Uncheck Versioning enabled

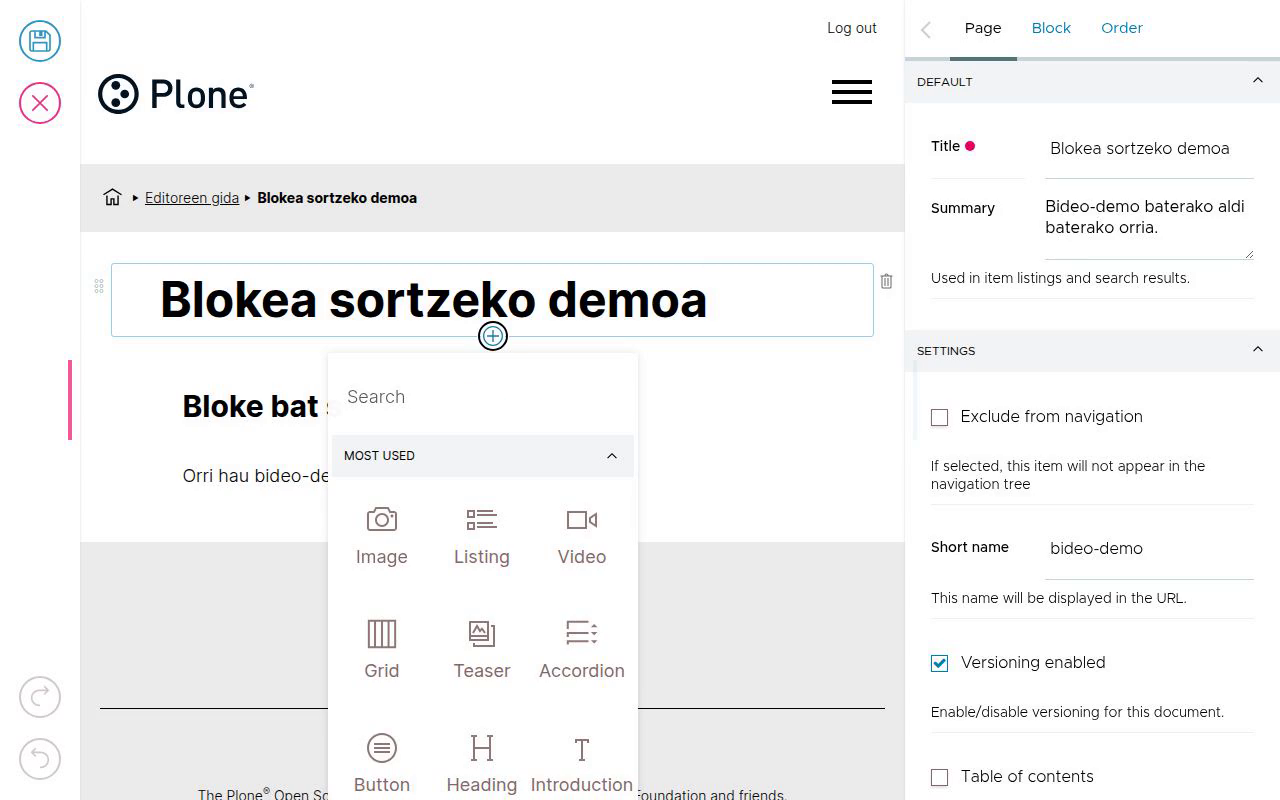pos(939,663)
